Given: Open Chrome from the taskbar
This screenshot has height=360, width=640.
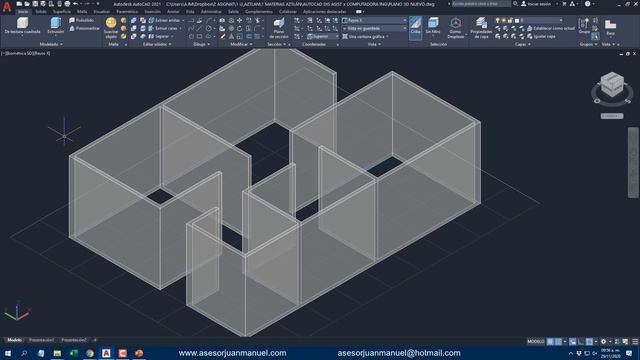Looking at the screenshot, I should (90, 353).
